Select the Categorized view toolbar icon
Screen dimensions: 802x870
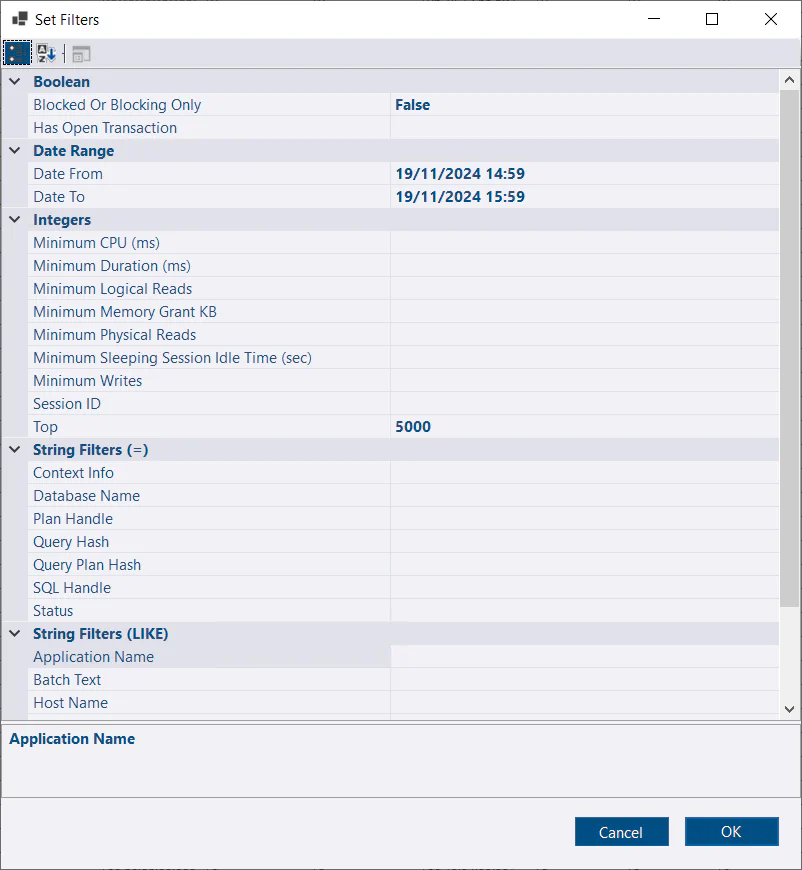17,54
